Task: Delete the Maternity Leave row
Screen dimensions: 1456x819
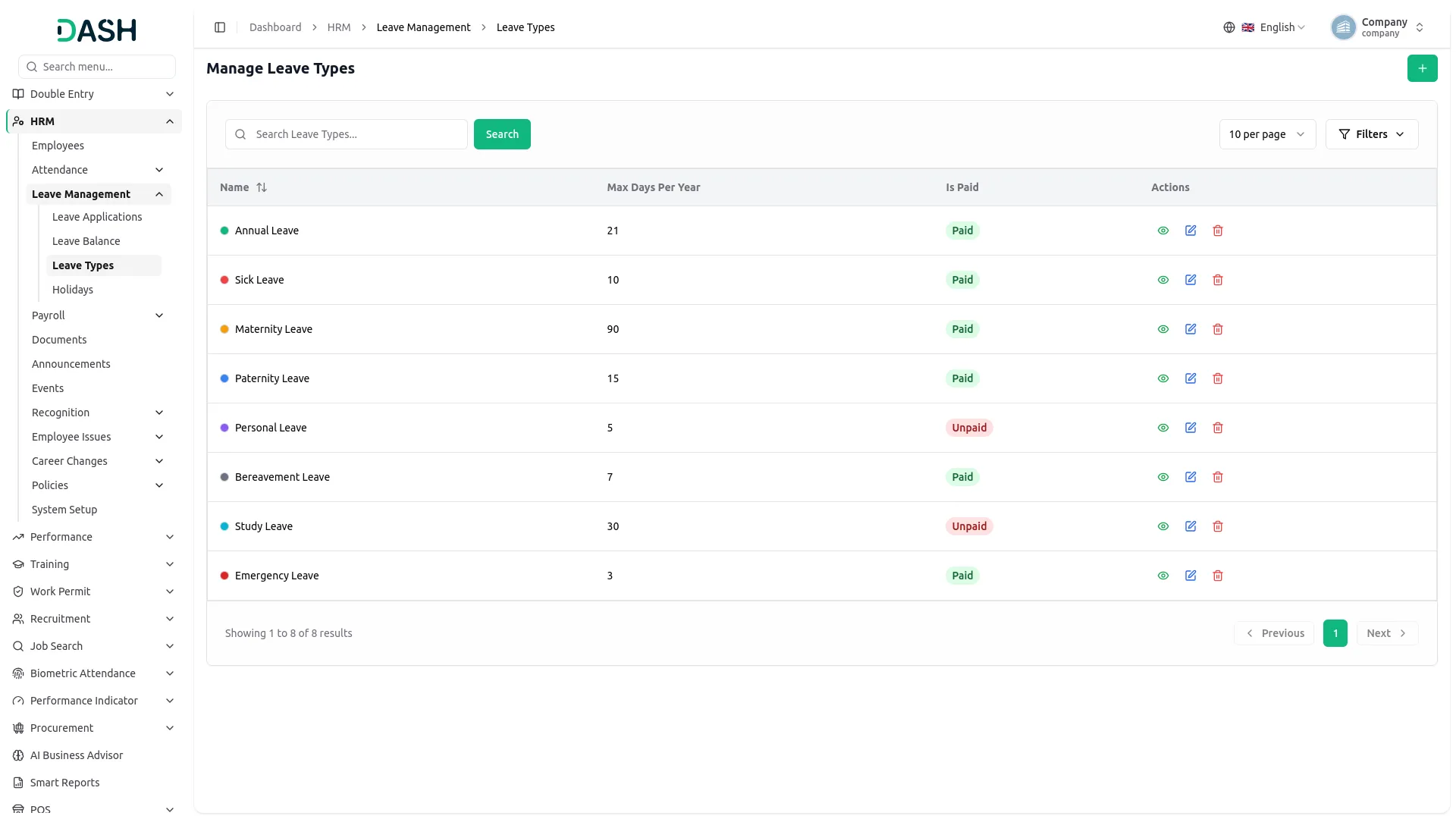Action: pos(1218,329)
